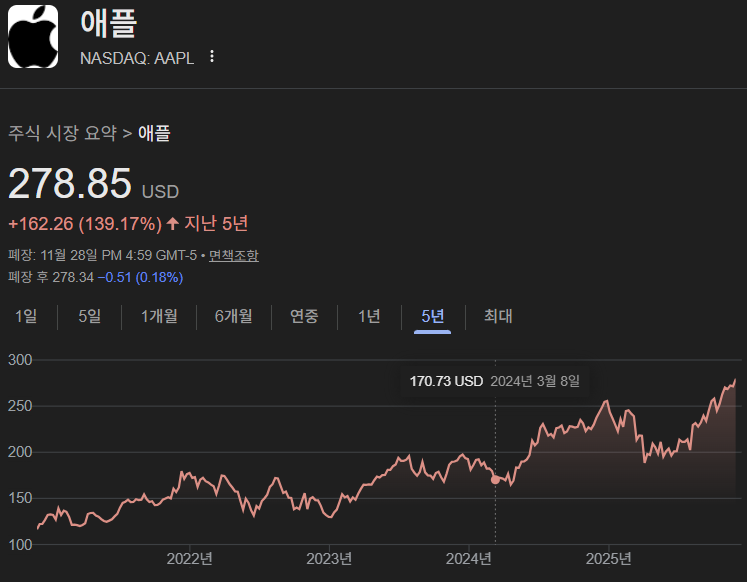Click the 애플 company title

click(x=109, y=23)
